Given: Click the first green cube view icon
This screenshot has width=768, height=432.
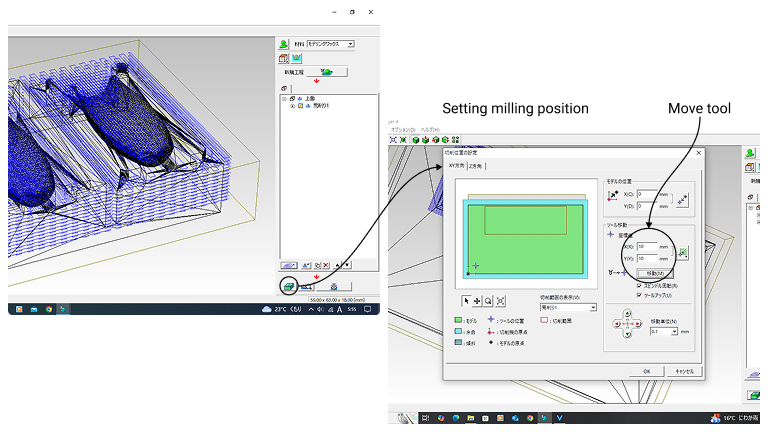Looking at the screenshot, I should click(416, 140).
